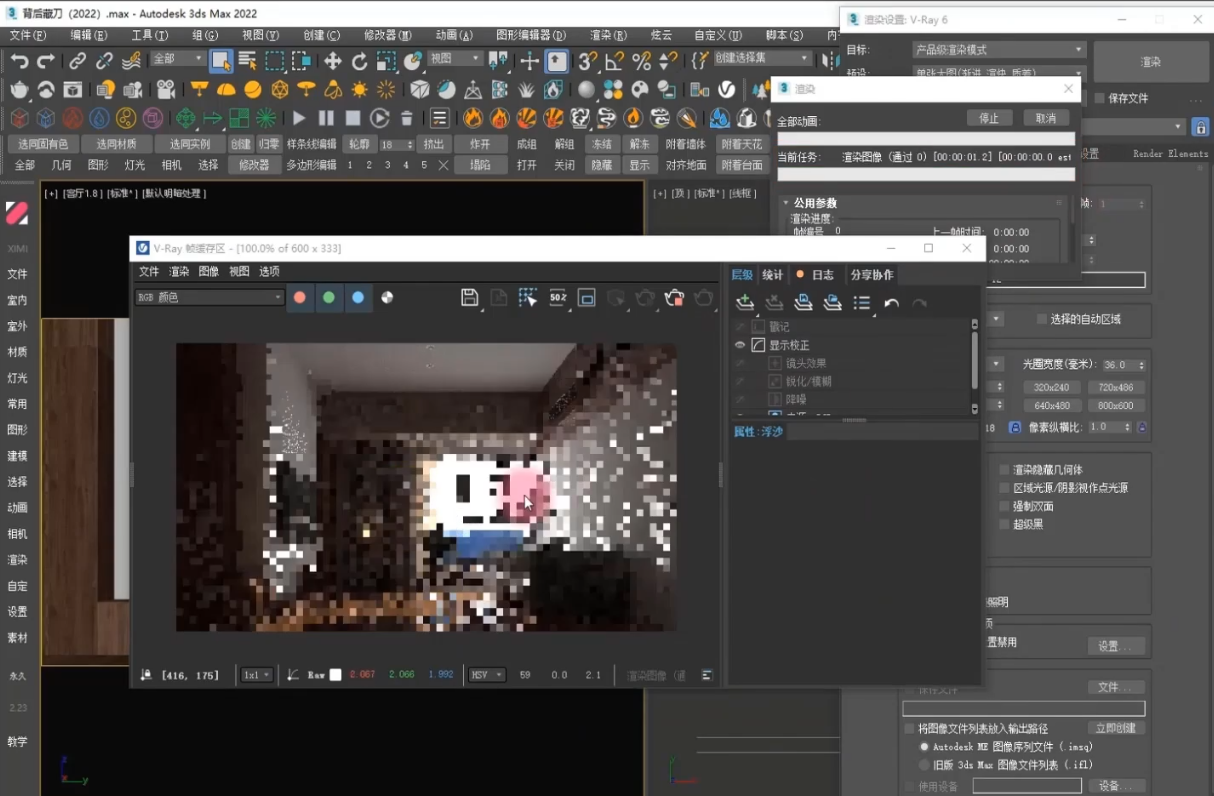Click the 停止 button in render dialog

point(989,118)
